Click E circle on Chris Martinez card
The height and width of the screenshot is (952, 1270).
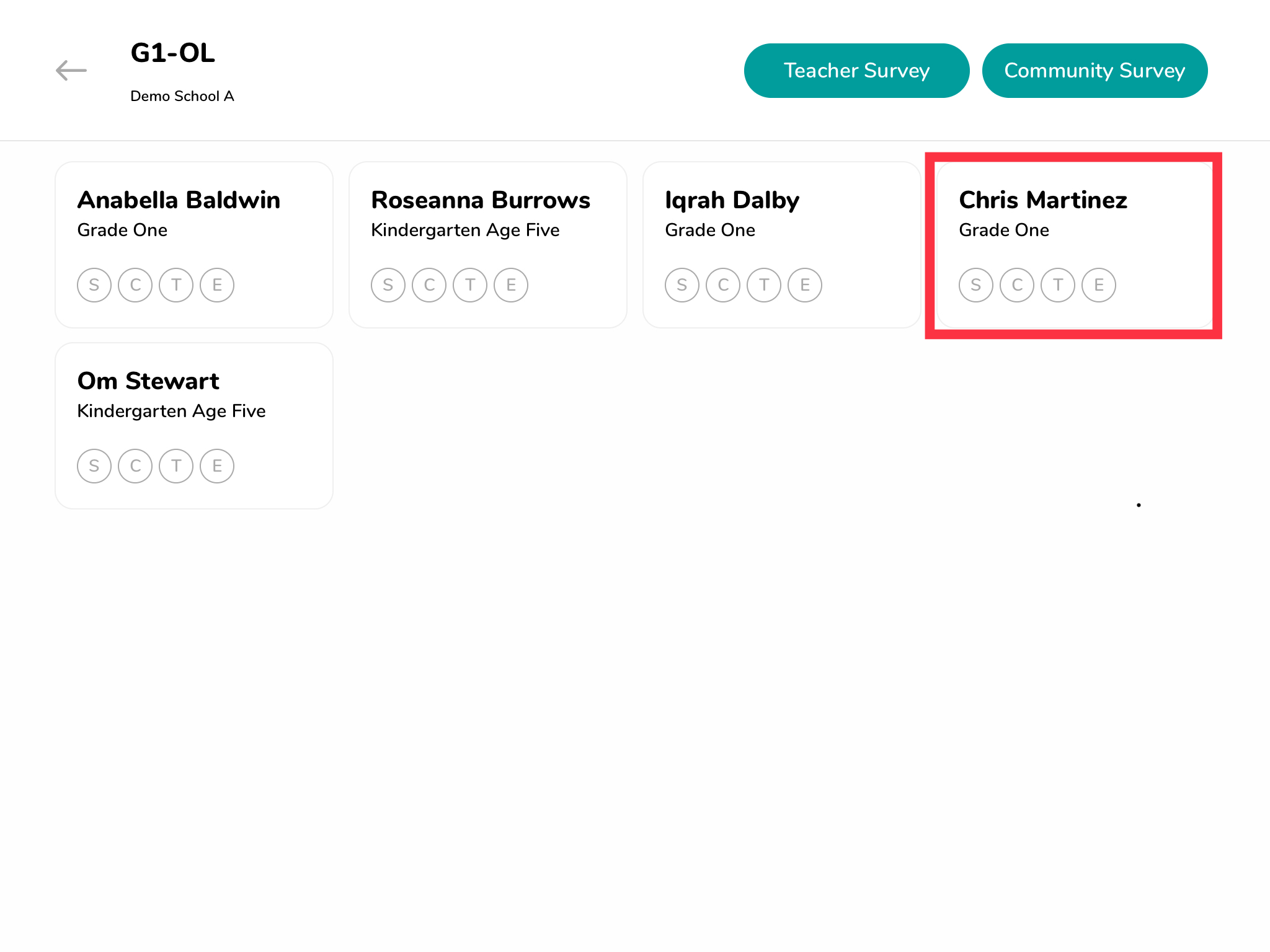click(x=1099, y=285)
